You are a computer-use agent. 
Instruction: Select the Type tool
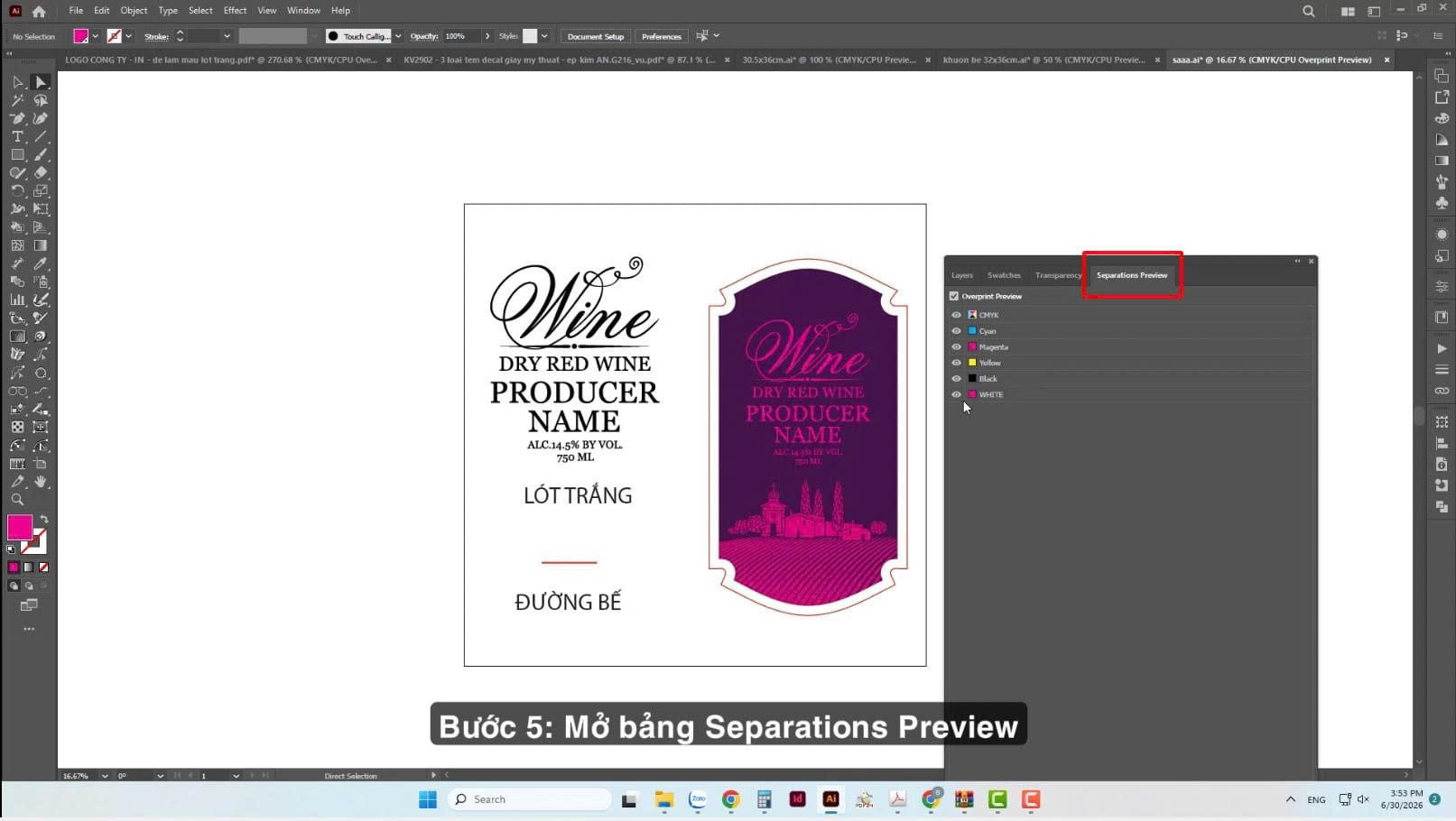(x=17, y=136)
